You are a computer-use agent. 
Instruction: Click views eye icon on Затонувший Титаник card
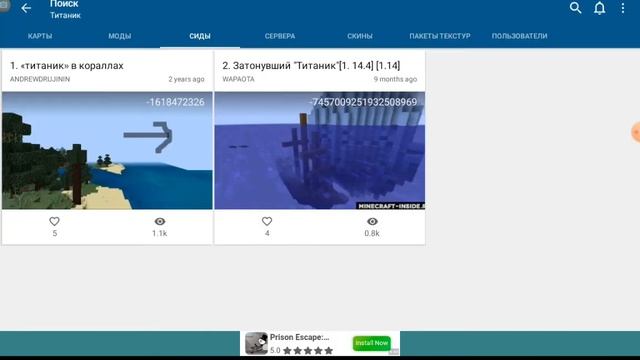pyautogui.click(x=372, y=221)
